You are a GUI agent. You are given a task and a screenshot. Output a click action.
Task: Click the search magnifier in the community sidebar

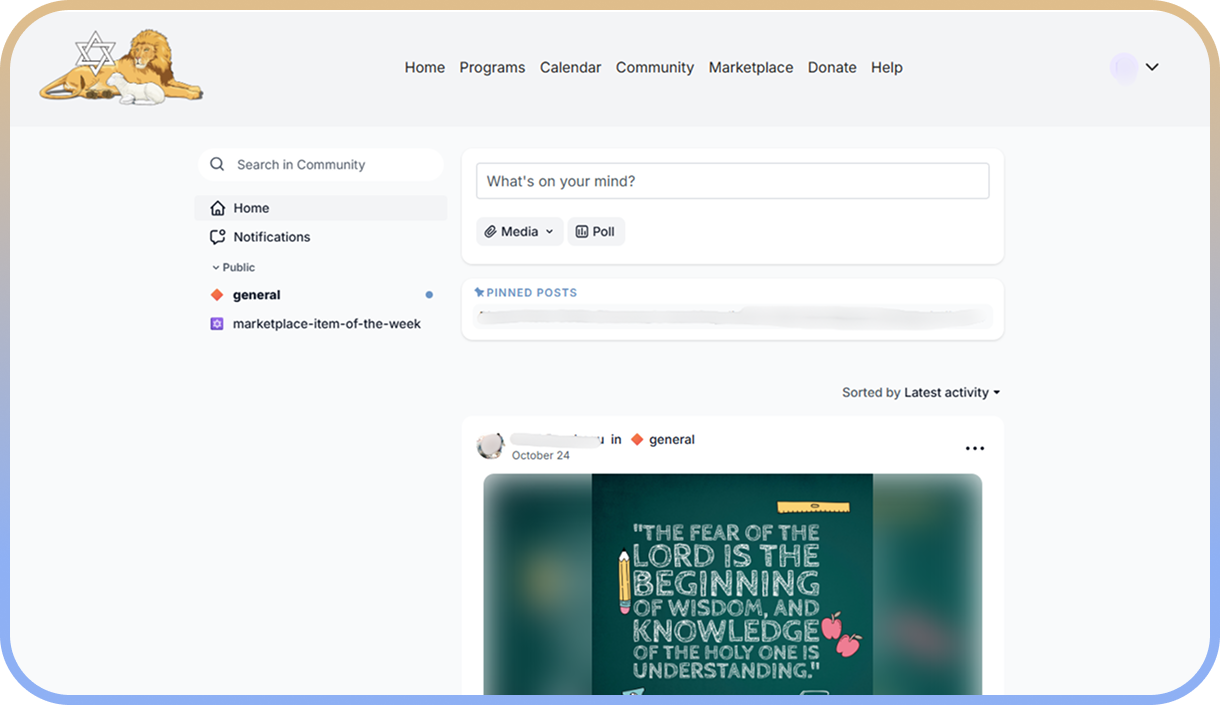point(217,163)
